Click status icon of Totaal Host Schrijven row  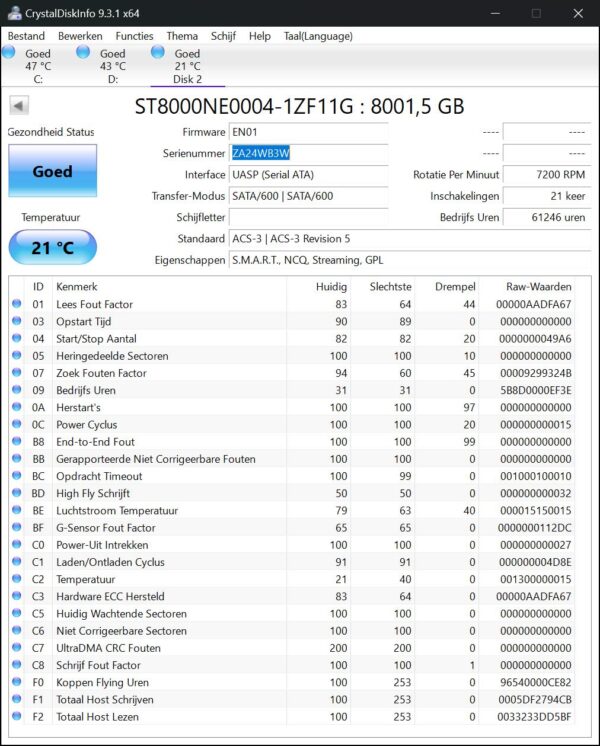tap(17, 698)
